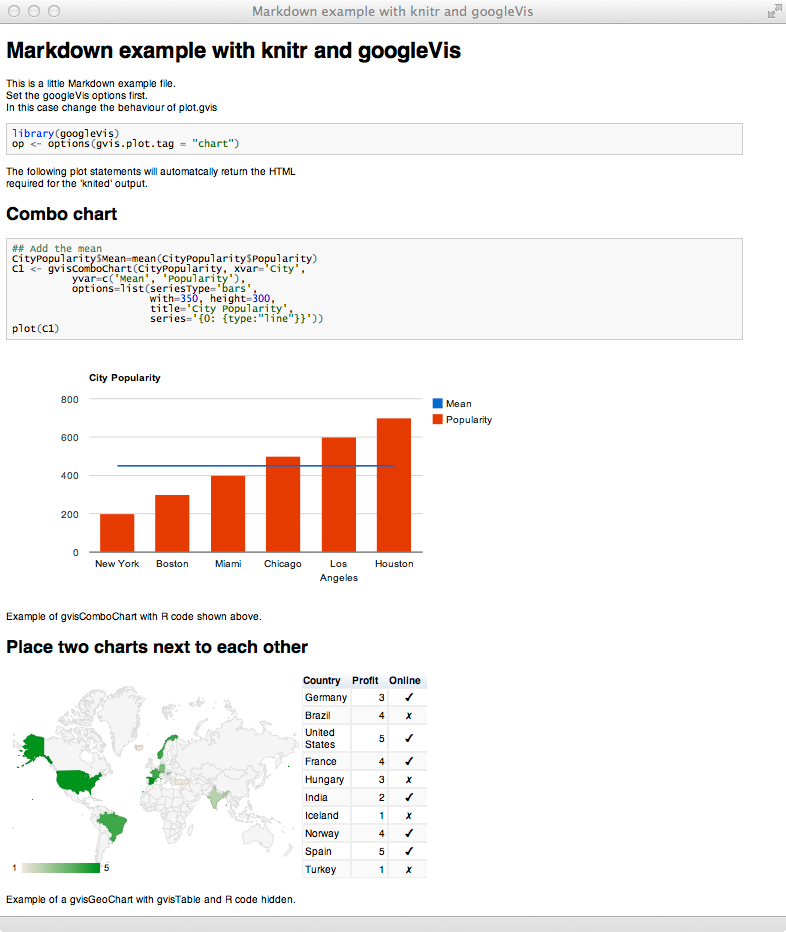This screenshot has height=932, width=786.
Task: Click the Boston bar in chart
Action: [x=172, y=523]
